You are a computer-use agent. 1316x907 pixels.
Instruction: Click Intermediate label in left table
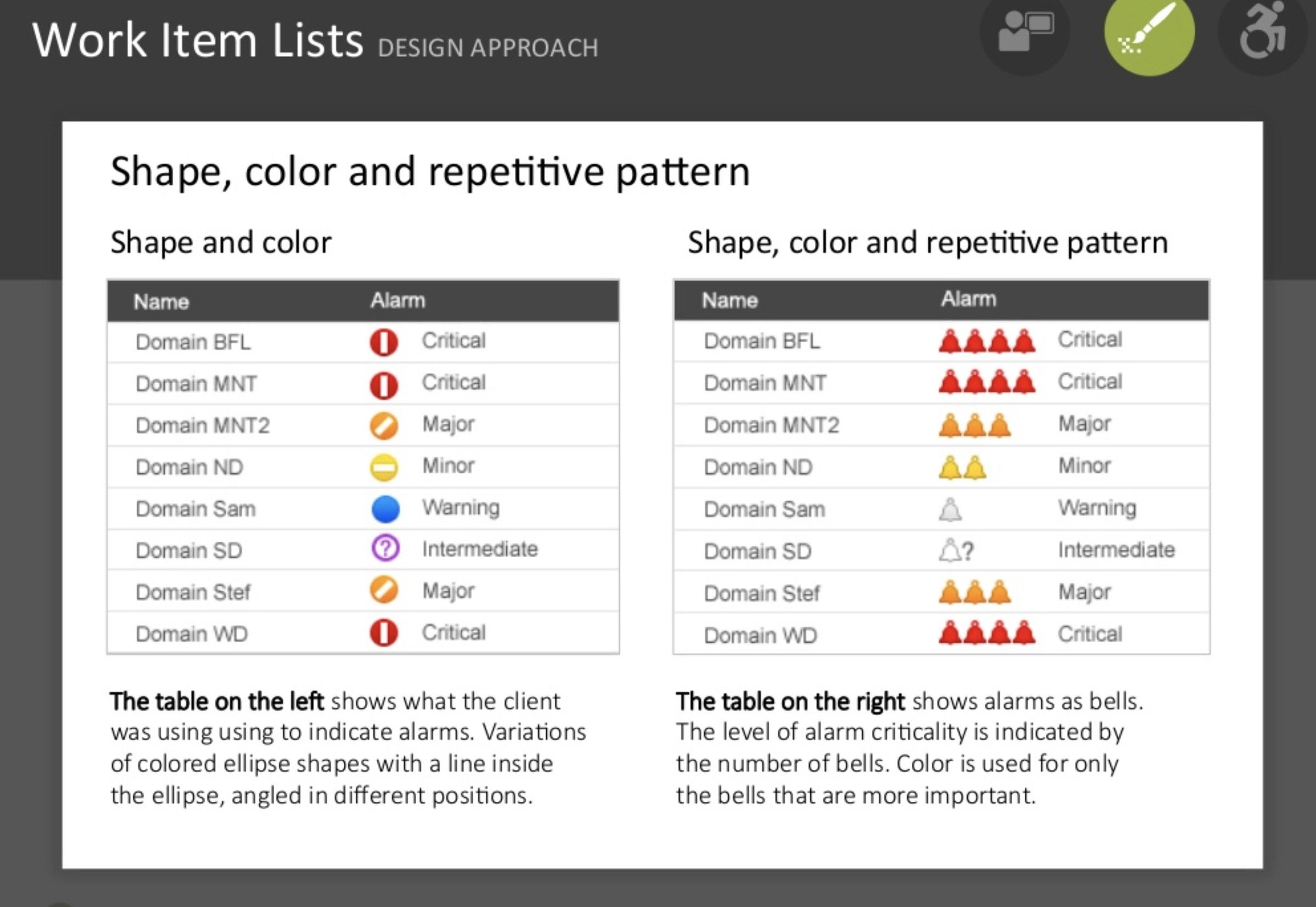coord(480,549)
